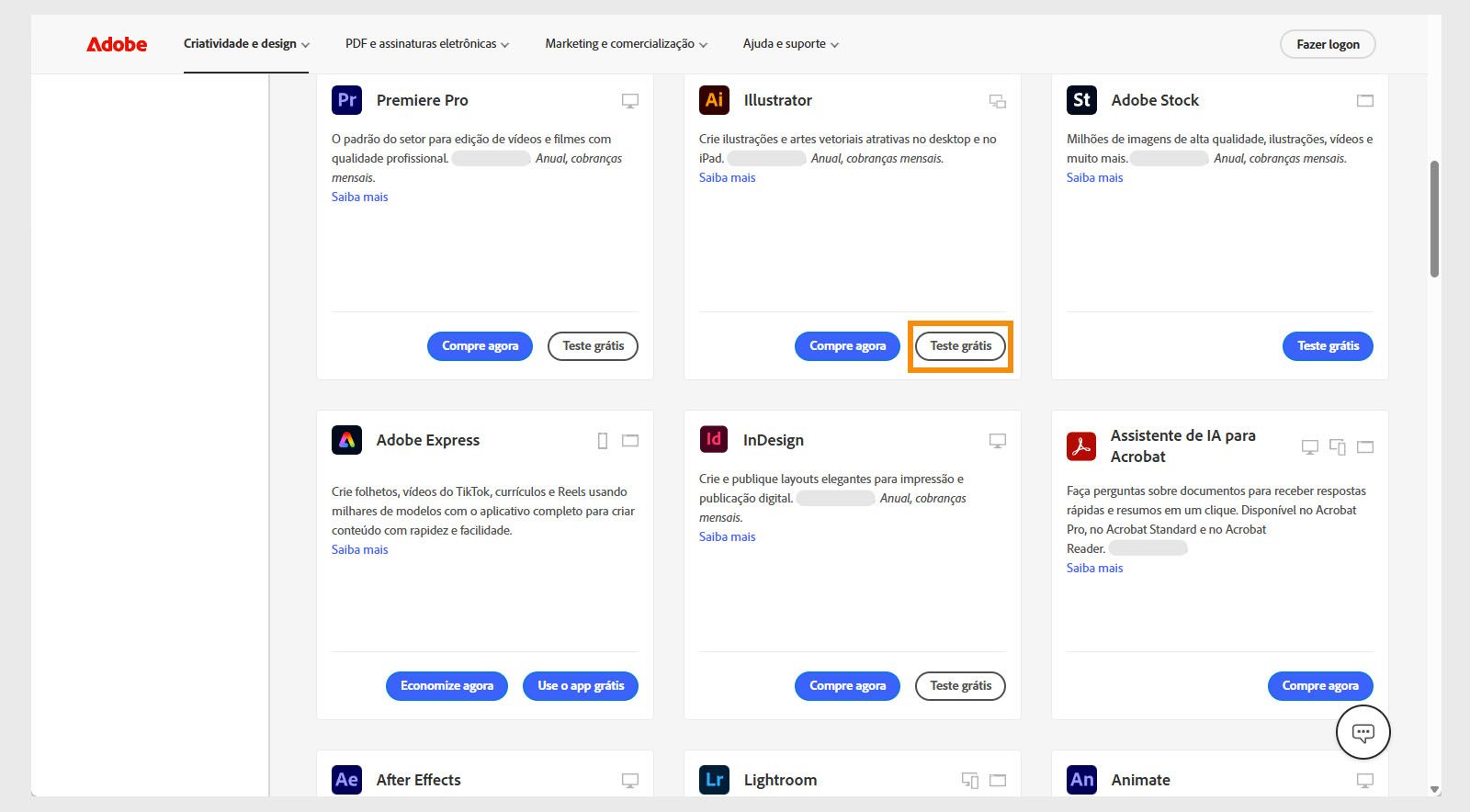Start the Teste grátis for InDesign
Viewport: 1470px width, 812px height.
point(960,686)
